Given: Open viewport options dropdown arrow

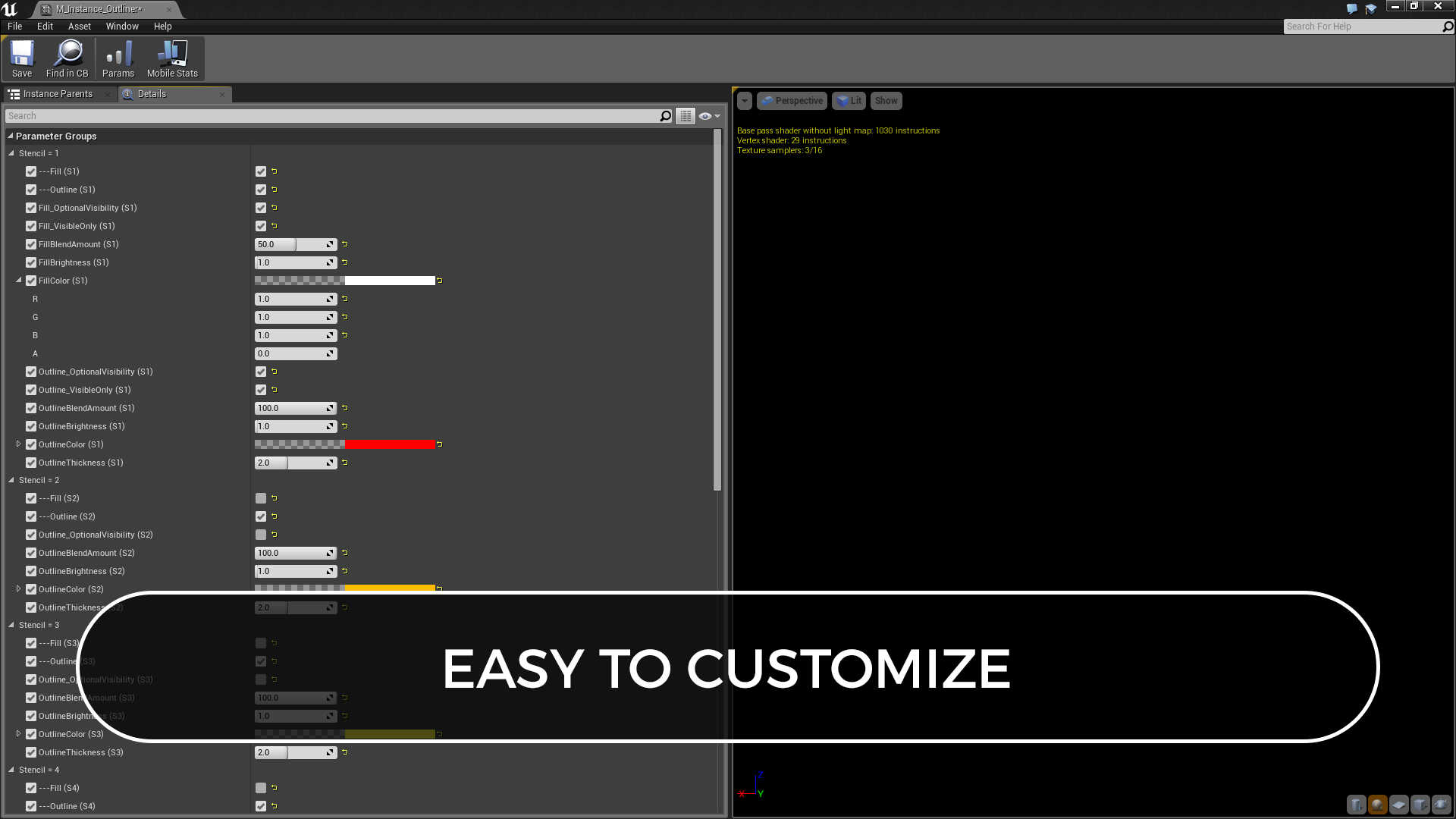Looking at the screenshot, I should coord(745,101).
